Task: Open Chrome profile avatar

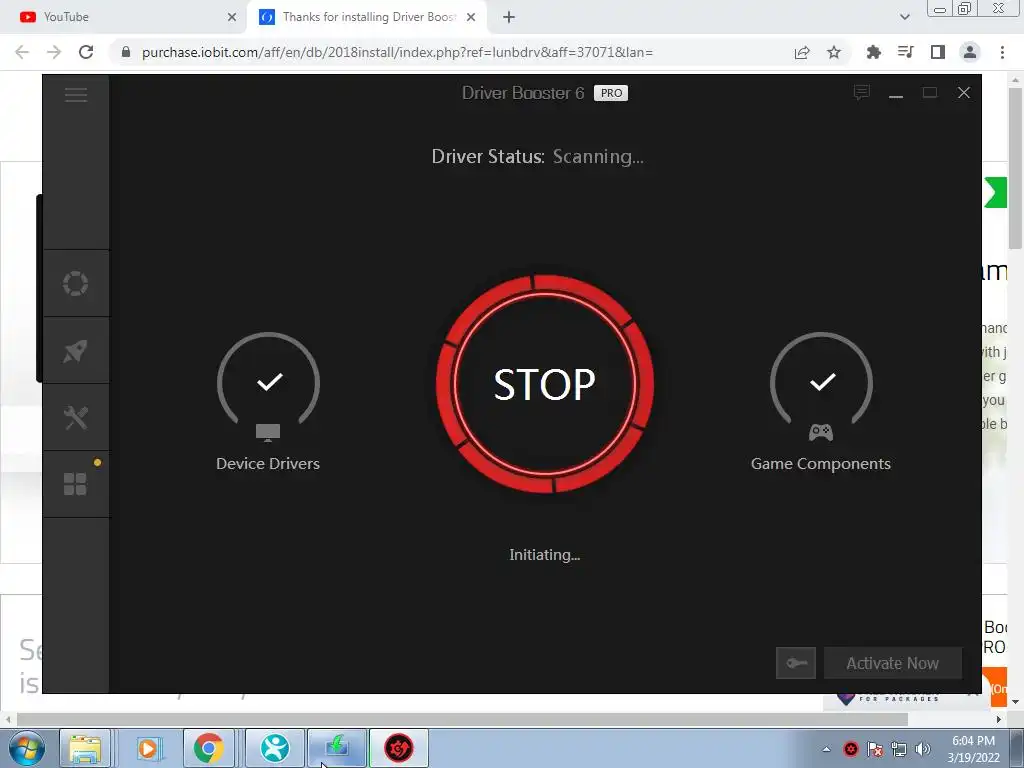Action: pyautogui.click(x=970, y=52)
